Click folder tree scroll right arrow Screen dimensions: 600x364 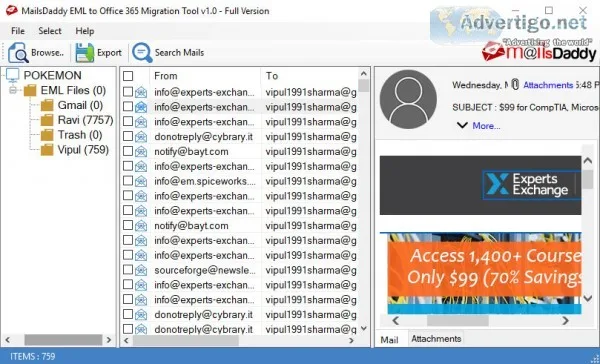tap(109, 340)
